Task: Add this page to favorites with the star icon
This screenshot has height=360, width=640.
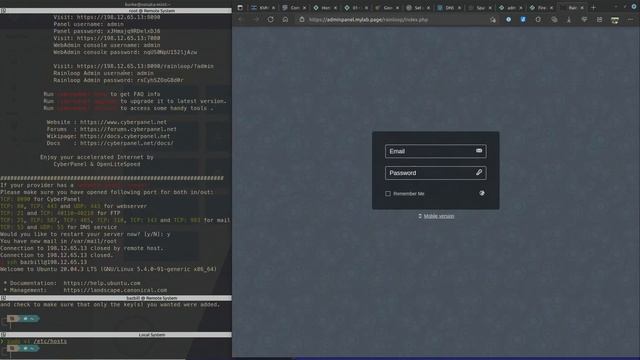Action: [x=493, y=20]
